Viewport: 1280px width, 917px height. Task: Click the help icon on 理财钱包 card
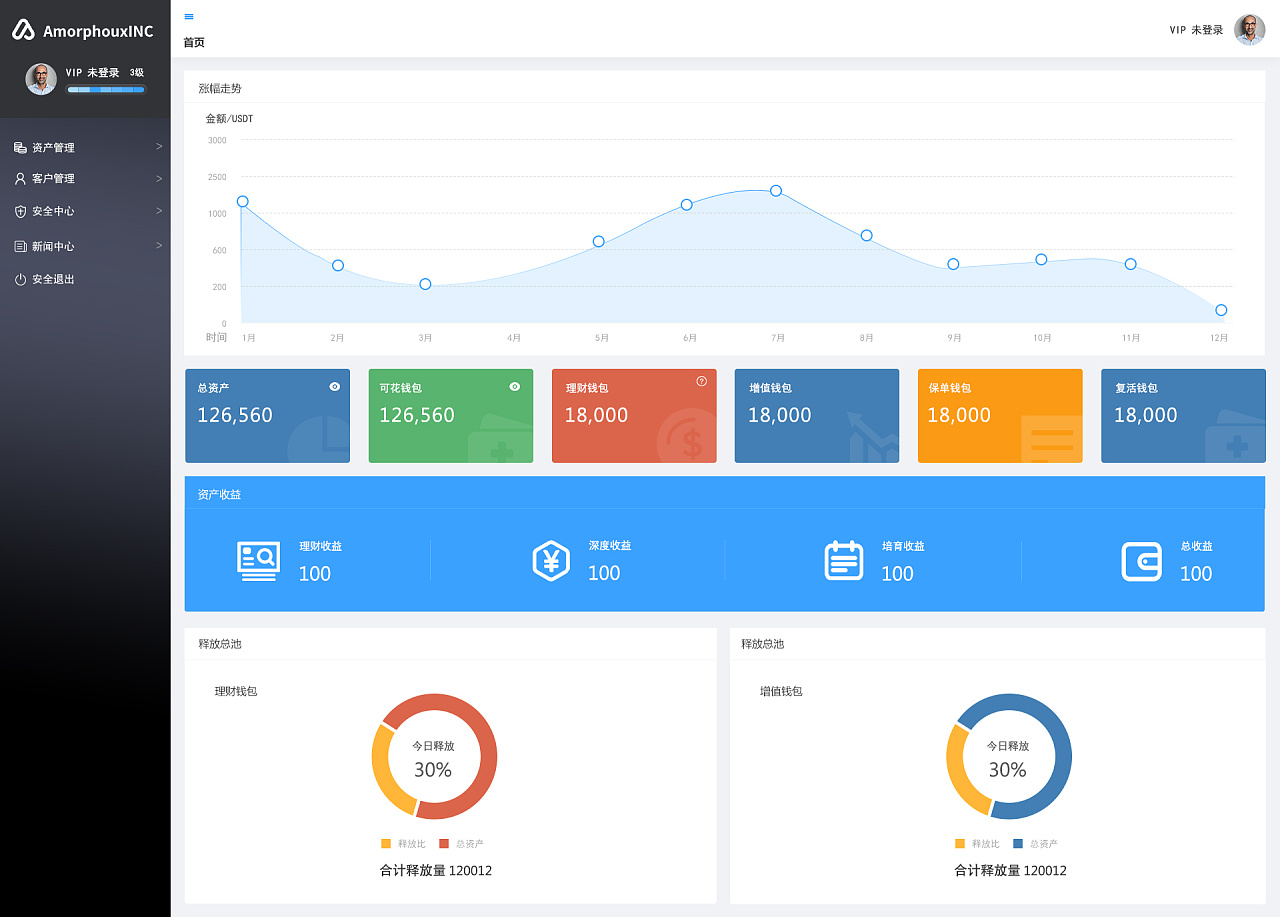coord(701,381)
